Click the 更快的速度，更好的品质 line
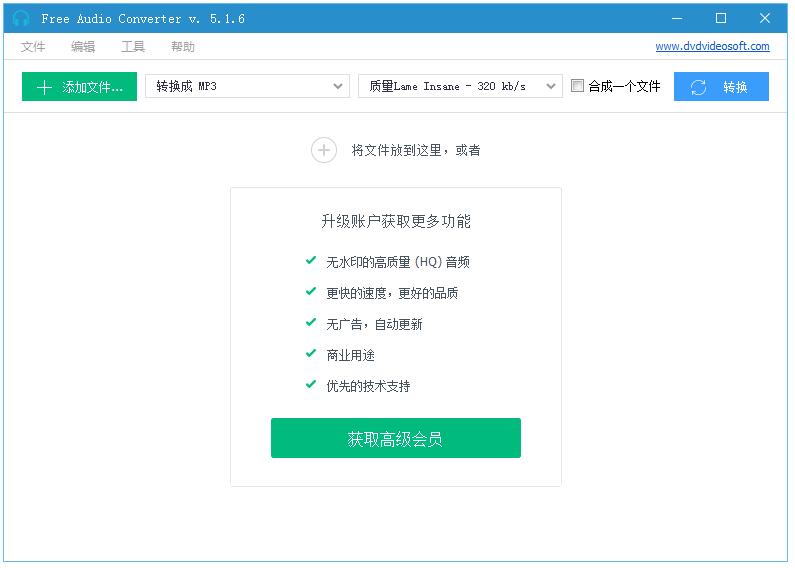Image resolution: width=795 pixels, height=568 pixels. click(x=392, y=293)
